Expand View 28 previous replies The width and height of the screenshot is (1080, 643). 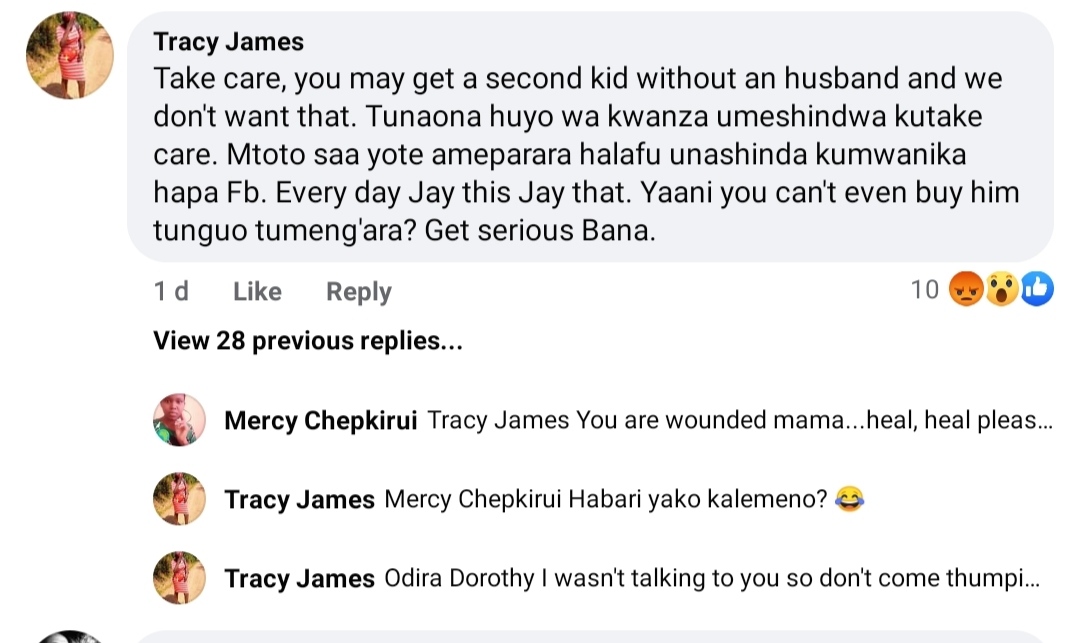[308, 341]
